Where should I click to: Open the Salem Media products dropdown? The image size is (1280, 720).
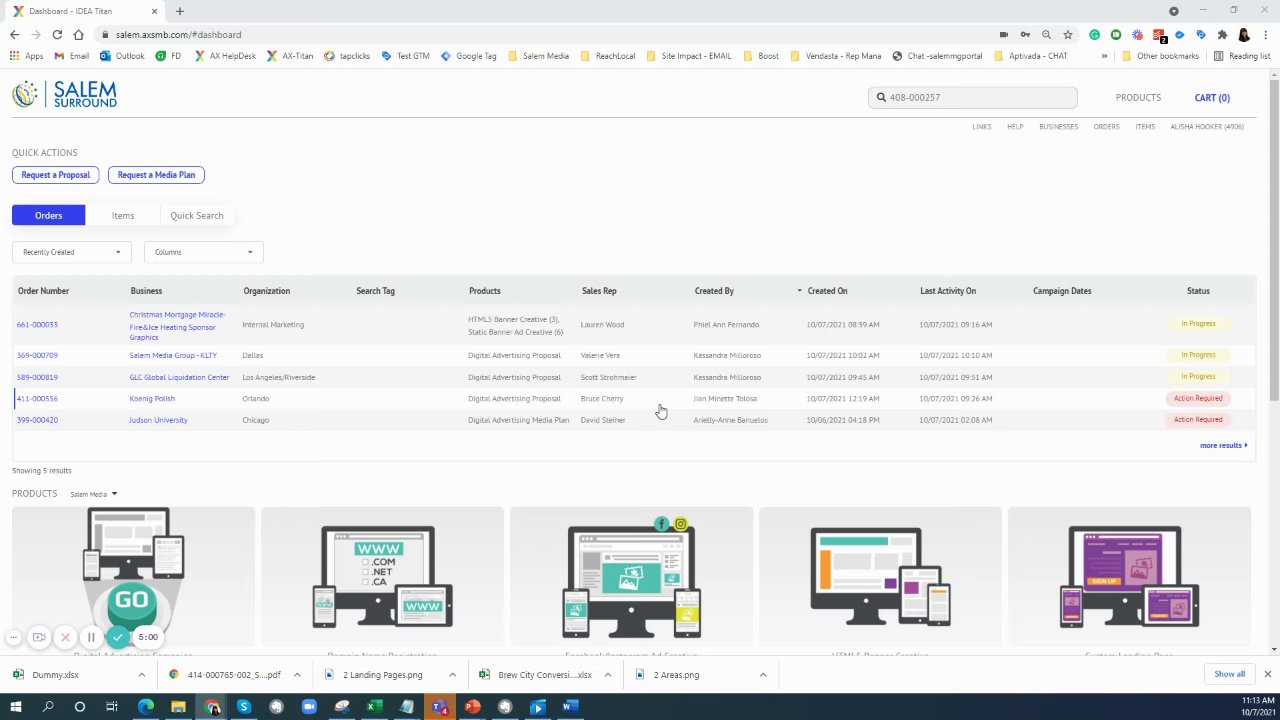tap(93, 494)
